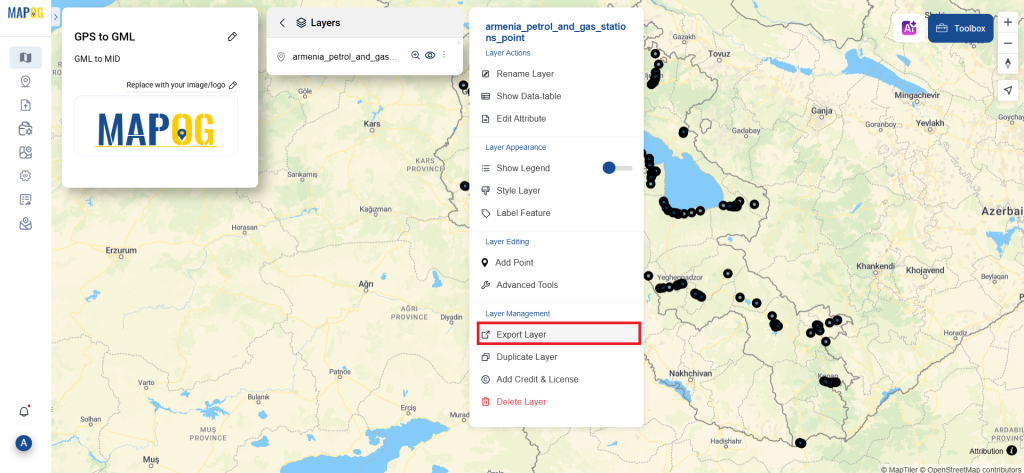Screen dimensions: 1024x473
Task: Open the notifications bell
Action: 24,412
